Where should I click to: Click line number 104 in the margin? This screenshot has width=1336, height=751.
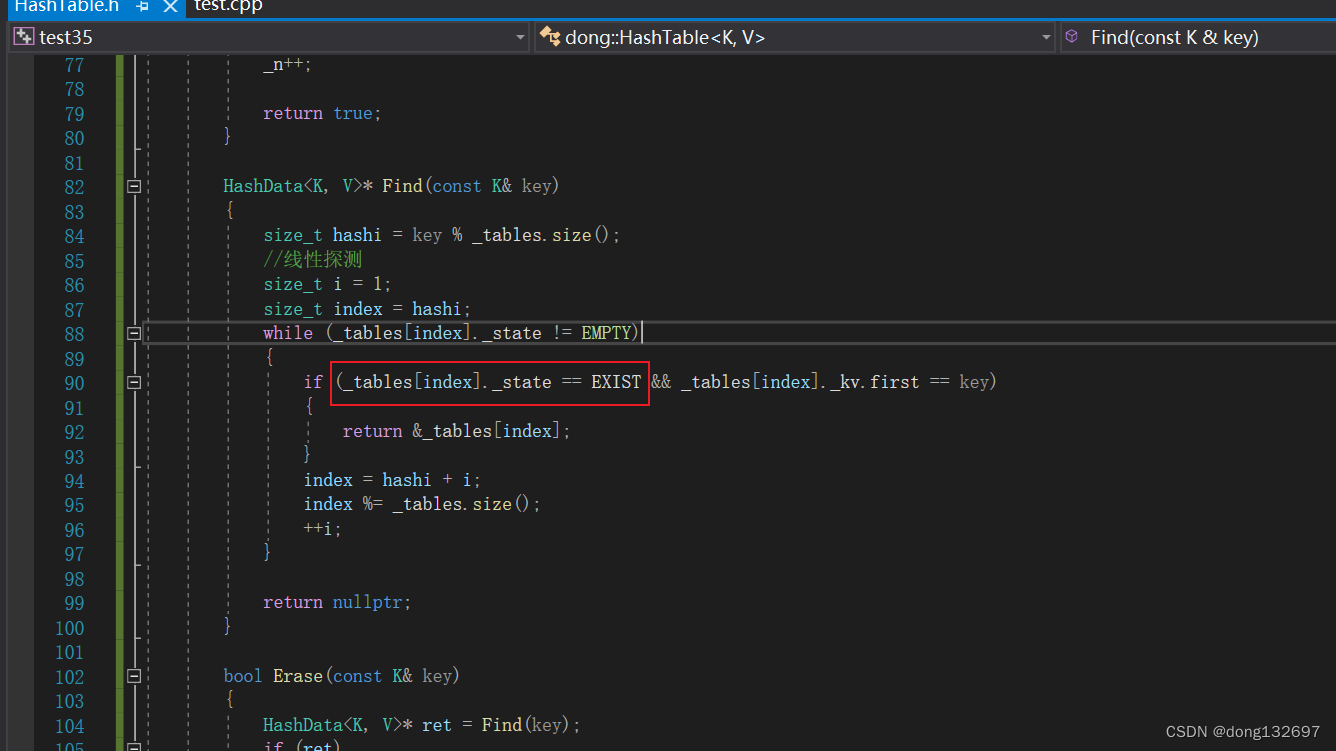pyautogui.click(x=69, y=726)
